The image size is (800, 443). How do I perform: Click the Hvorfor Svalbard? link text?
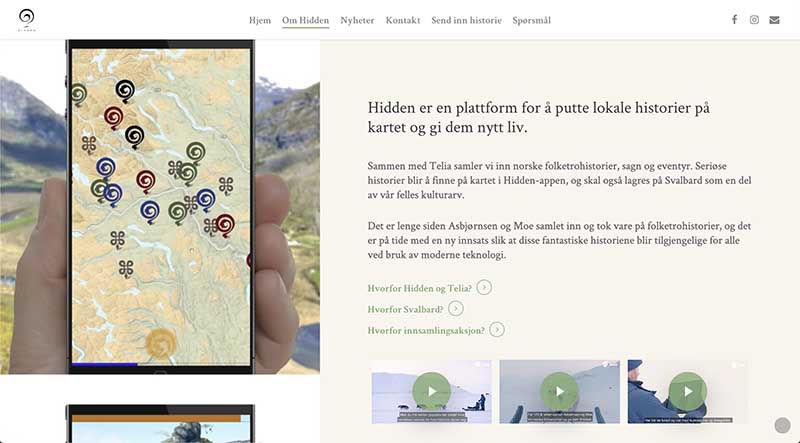[405, 309]
